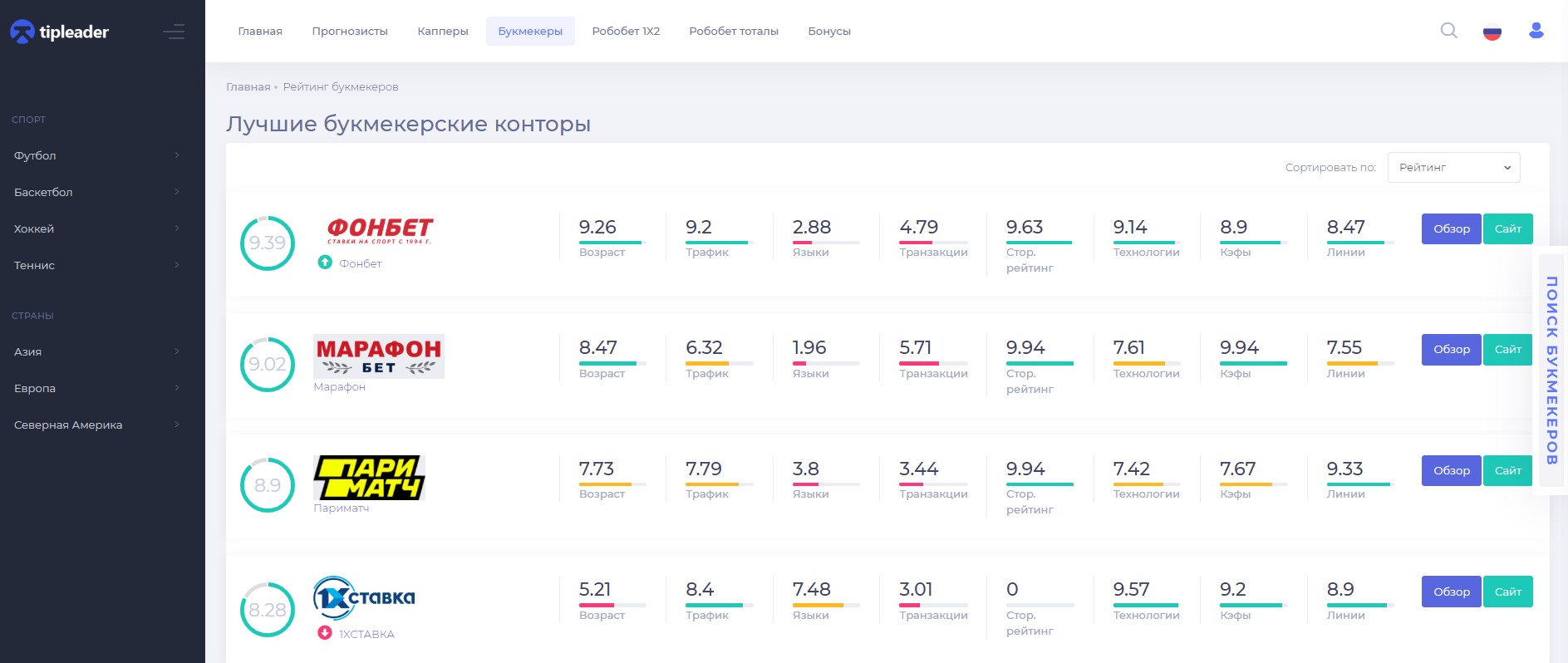
Task: Open the Прогнозисты navigation tab
Action: pyautogui.click(x=350, y=31)
